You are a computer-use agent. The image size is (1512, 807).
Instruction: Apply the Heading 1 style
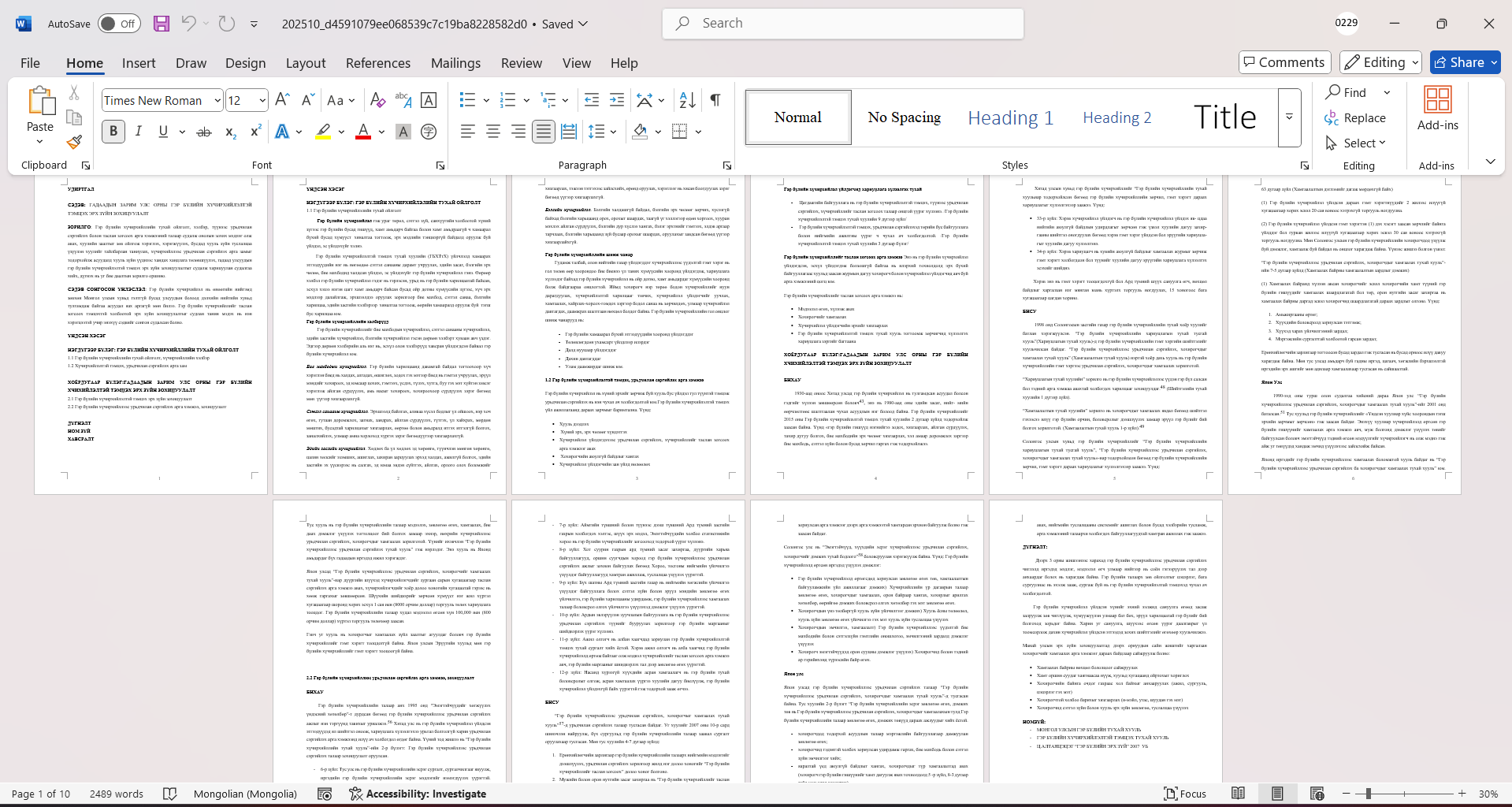(x=1010, y=117)
